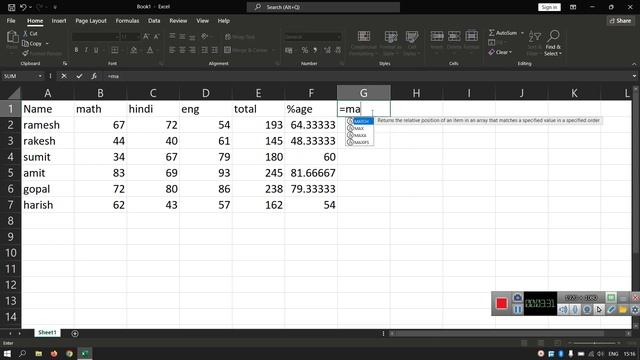Collapse the ribbon with the chevron
The width and height of the screenshot is (640, 360).
[634, 64]
